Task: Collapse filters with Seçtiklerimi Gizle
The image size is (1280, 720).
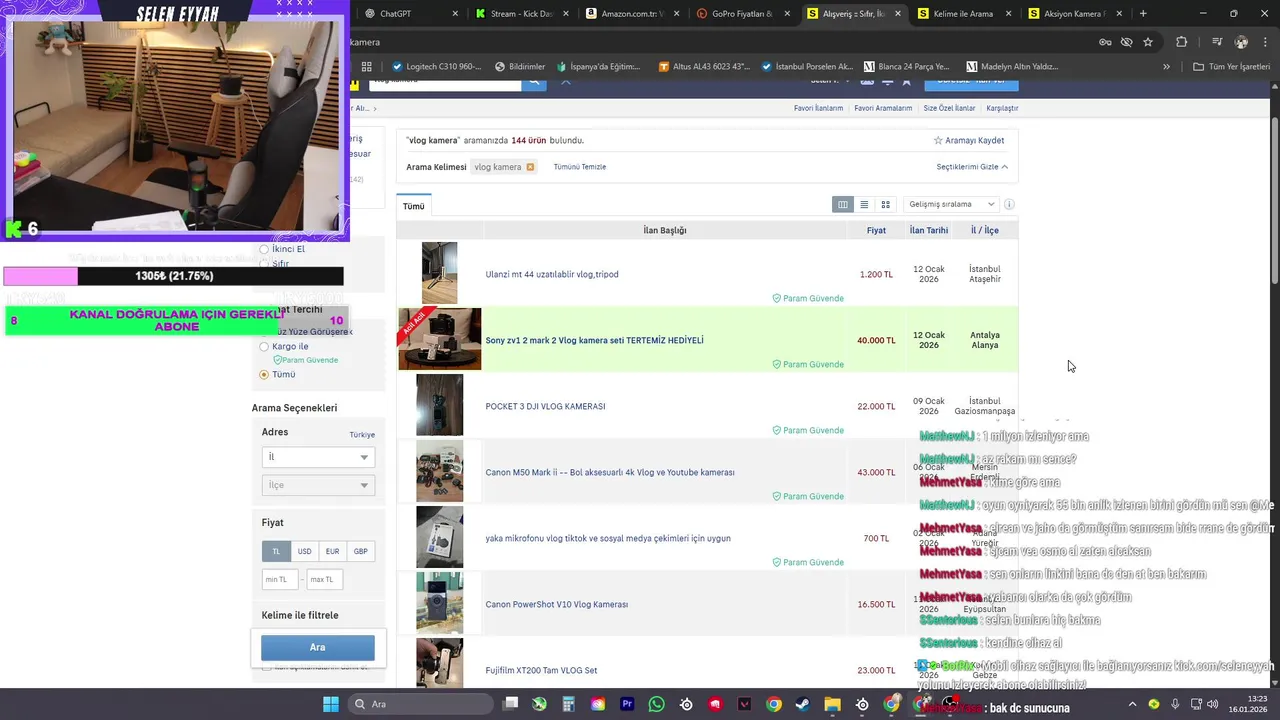Action: tap(972, 167)
